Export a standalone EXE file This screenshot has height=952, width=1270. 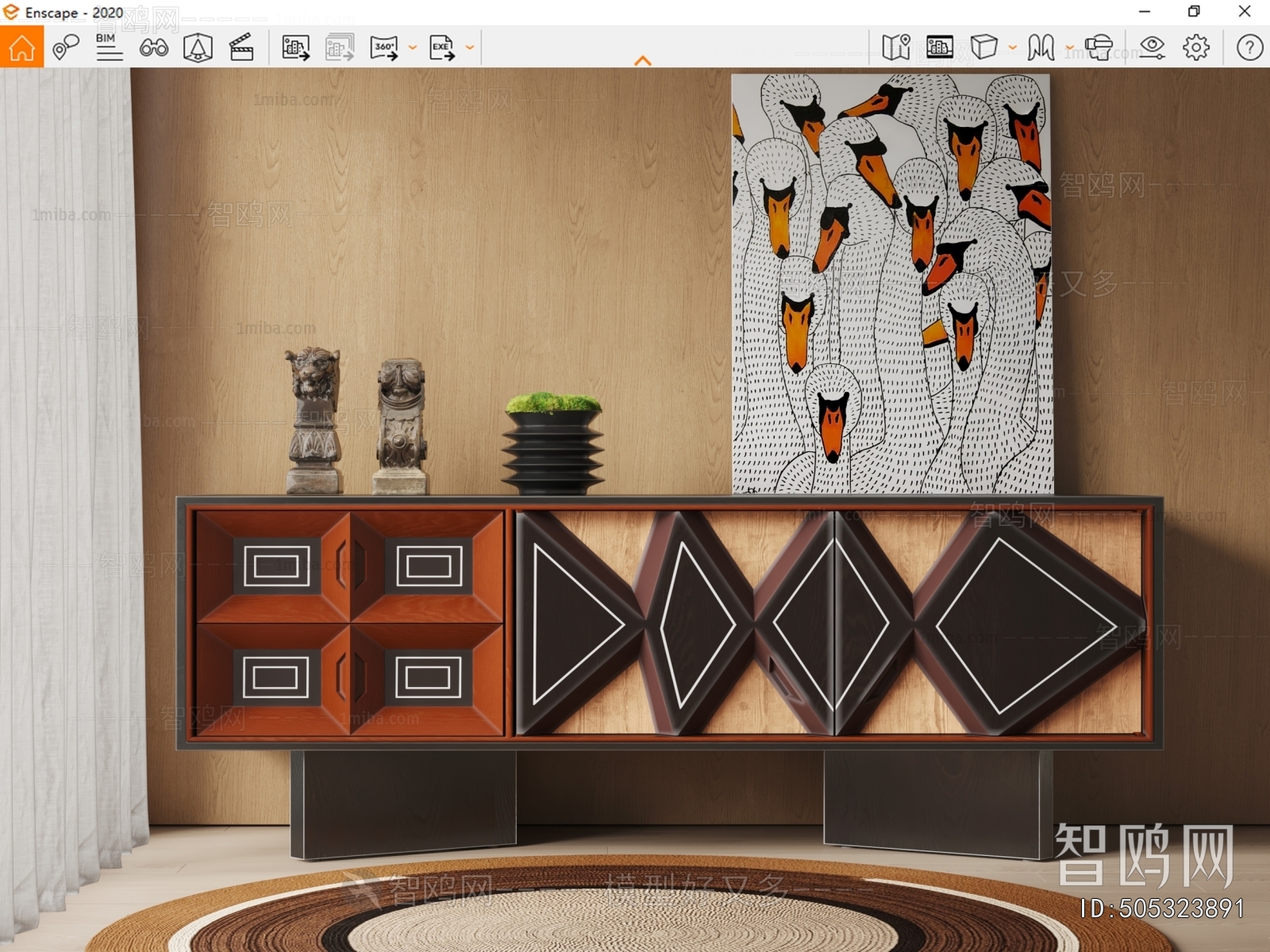coord(442,48)
